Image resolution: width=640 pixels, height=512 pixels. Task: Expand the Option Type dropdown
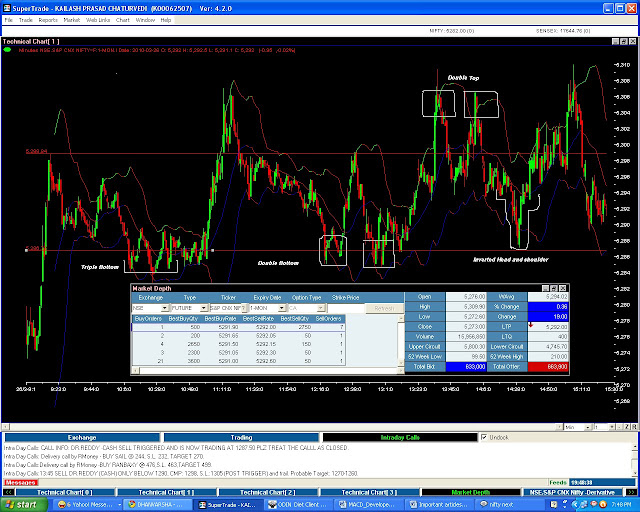tap(321, 308)
